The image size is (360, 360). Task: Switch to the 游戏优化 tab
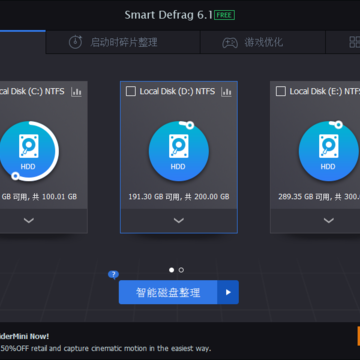pos(263,42)
